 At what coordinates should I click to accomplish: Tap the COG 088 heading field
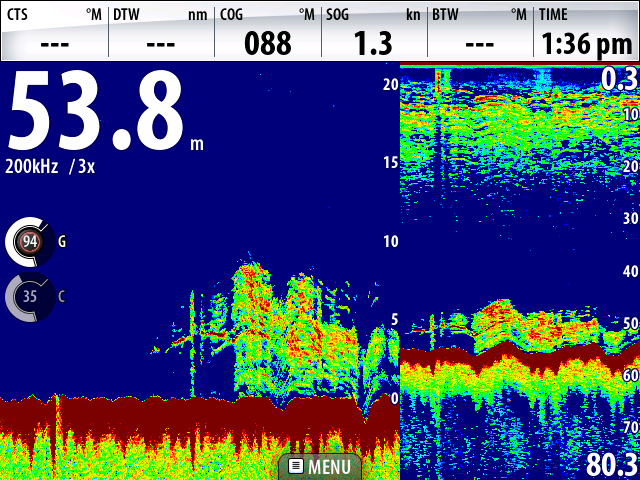point(268,31)
